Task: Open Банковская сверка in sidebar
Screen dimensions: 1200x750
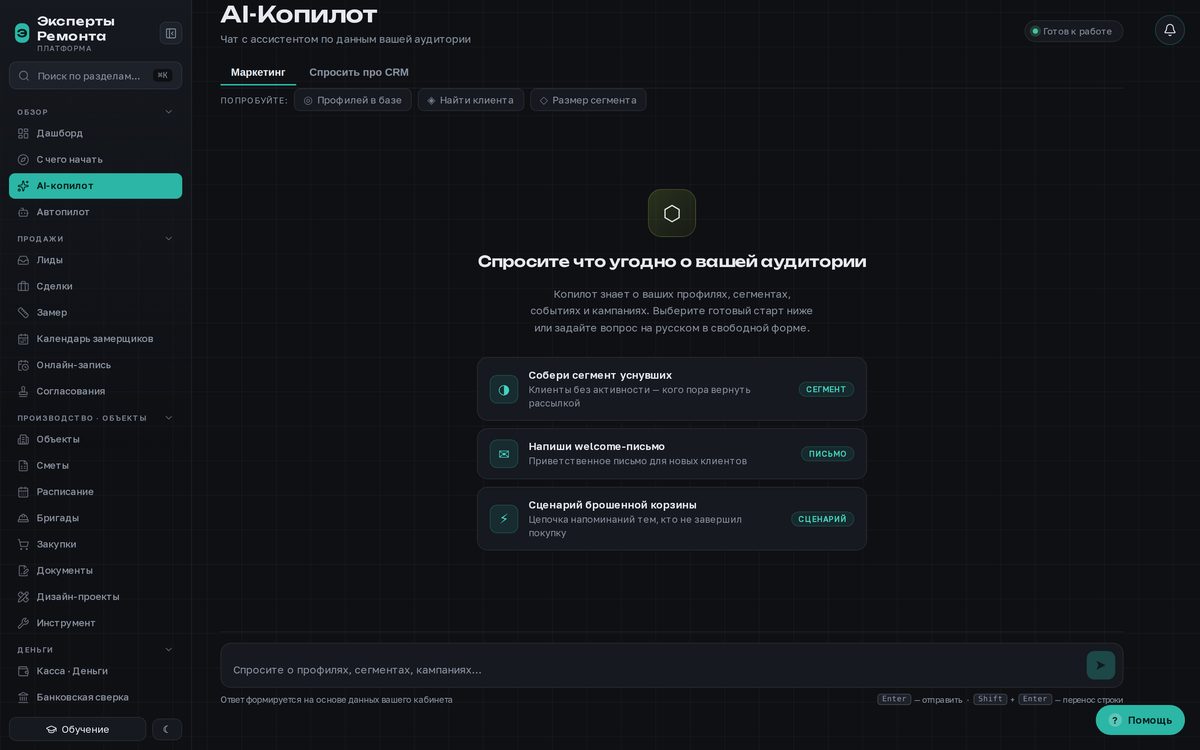Action: (96, 697)
